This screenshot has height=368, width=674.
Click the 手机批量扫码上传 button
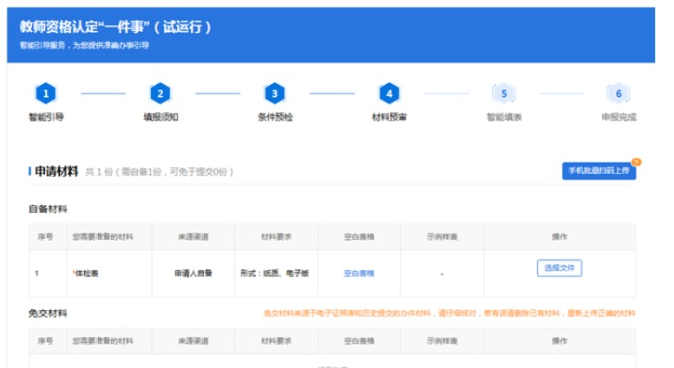[x=599, y=171]
